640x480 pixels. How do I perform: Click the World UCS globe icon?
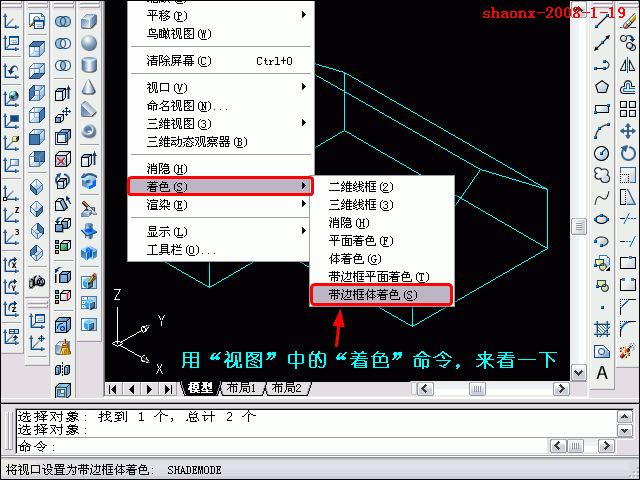tap(11, 98)
